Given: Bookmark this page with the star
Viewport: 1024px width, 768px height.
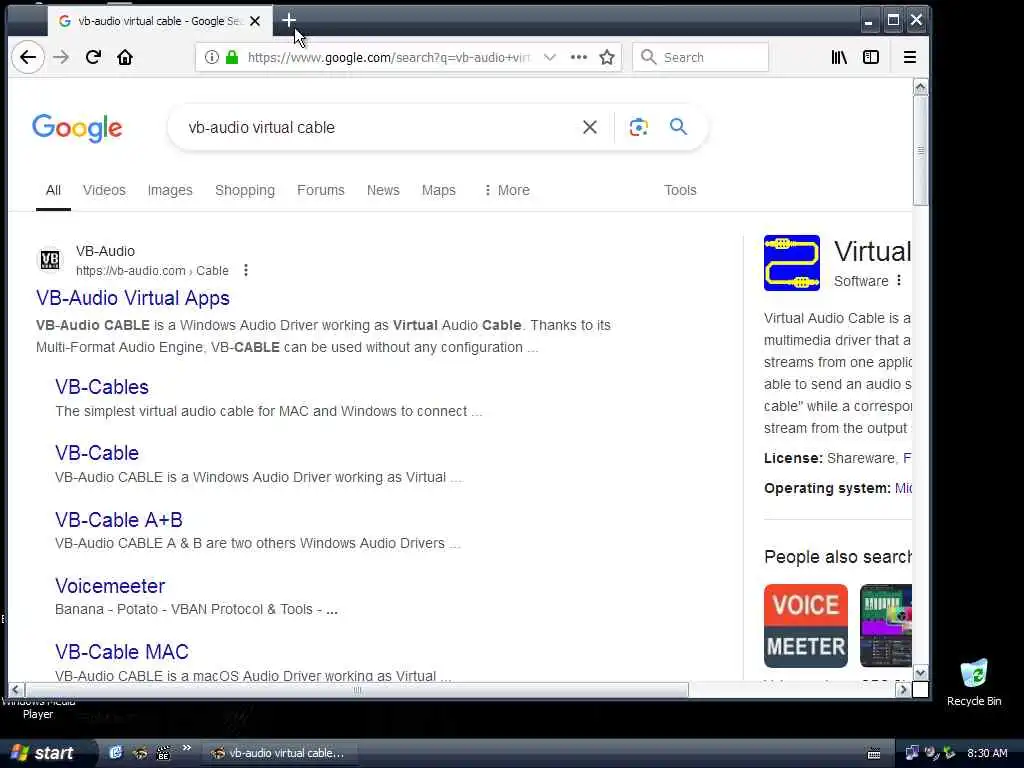Looking at the screenshot, I should click(607, 57).
